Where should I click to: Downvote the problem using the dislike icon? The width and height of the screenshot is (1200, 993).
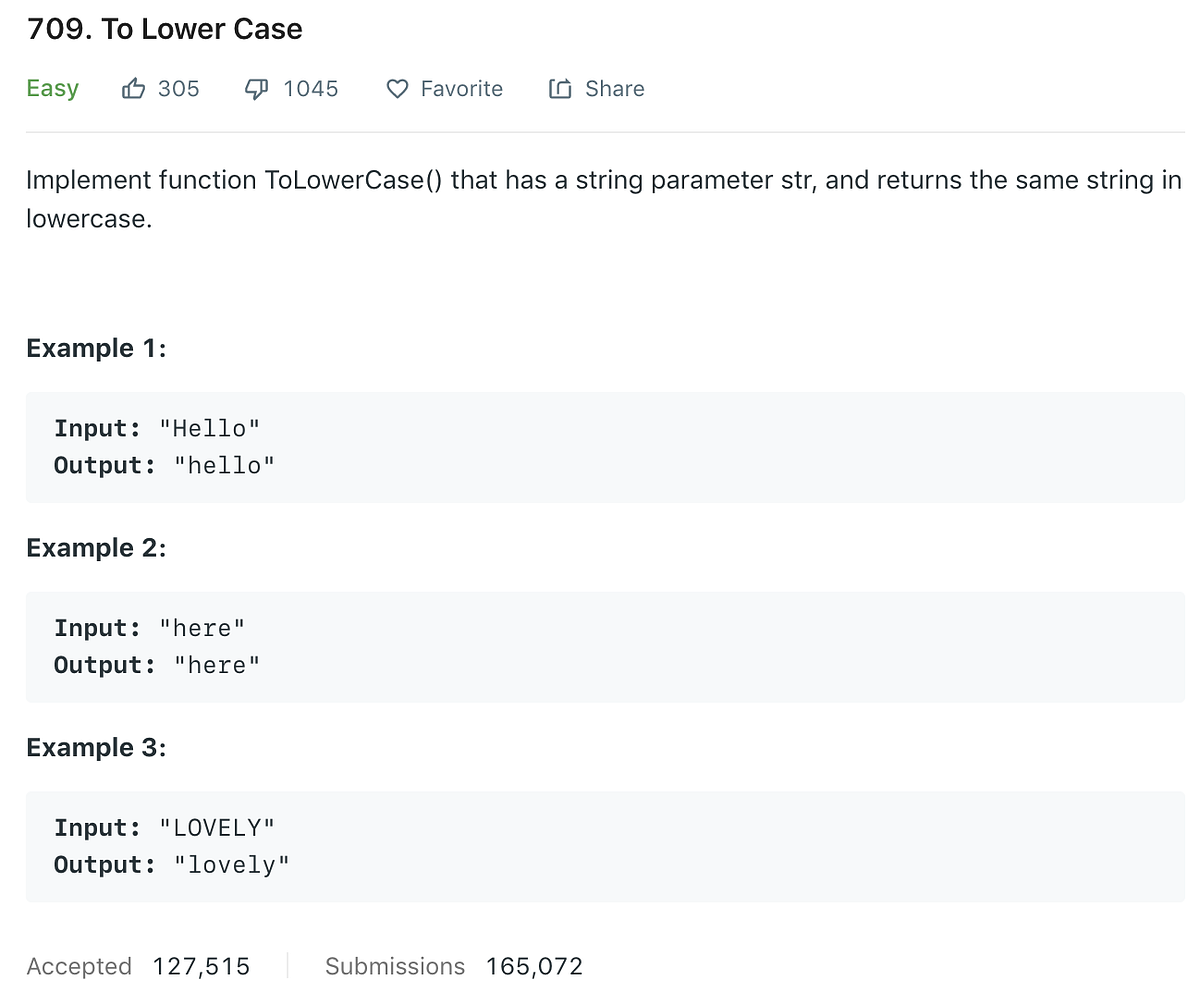click(x=257, y=88)
